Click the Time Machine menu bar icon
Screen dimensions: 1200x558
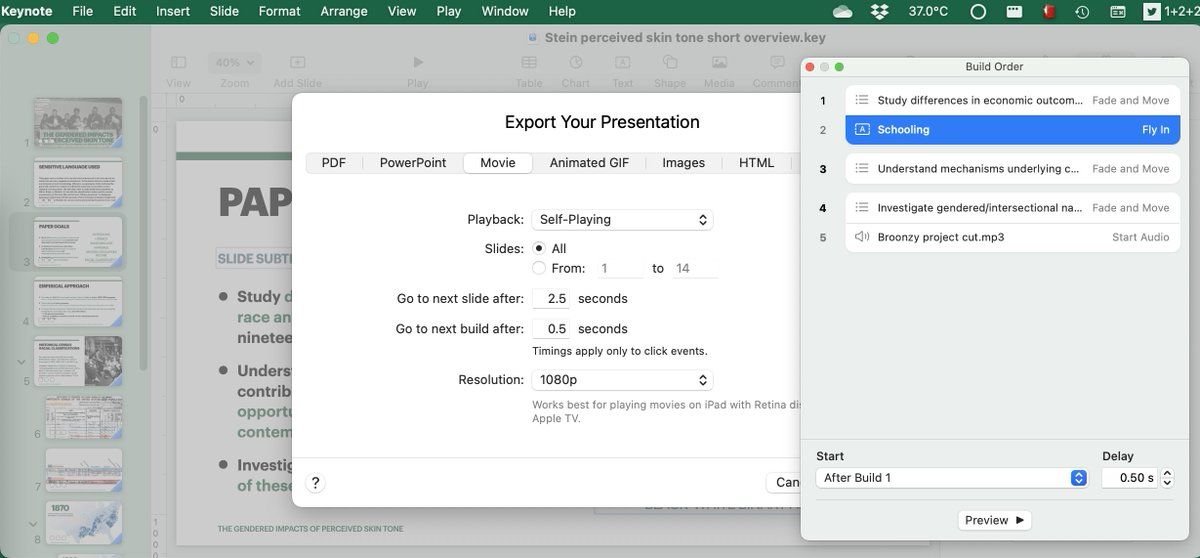click(1082, 11)
